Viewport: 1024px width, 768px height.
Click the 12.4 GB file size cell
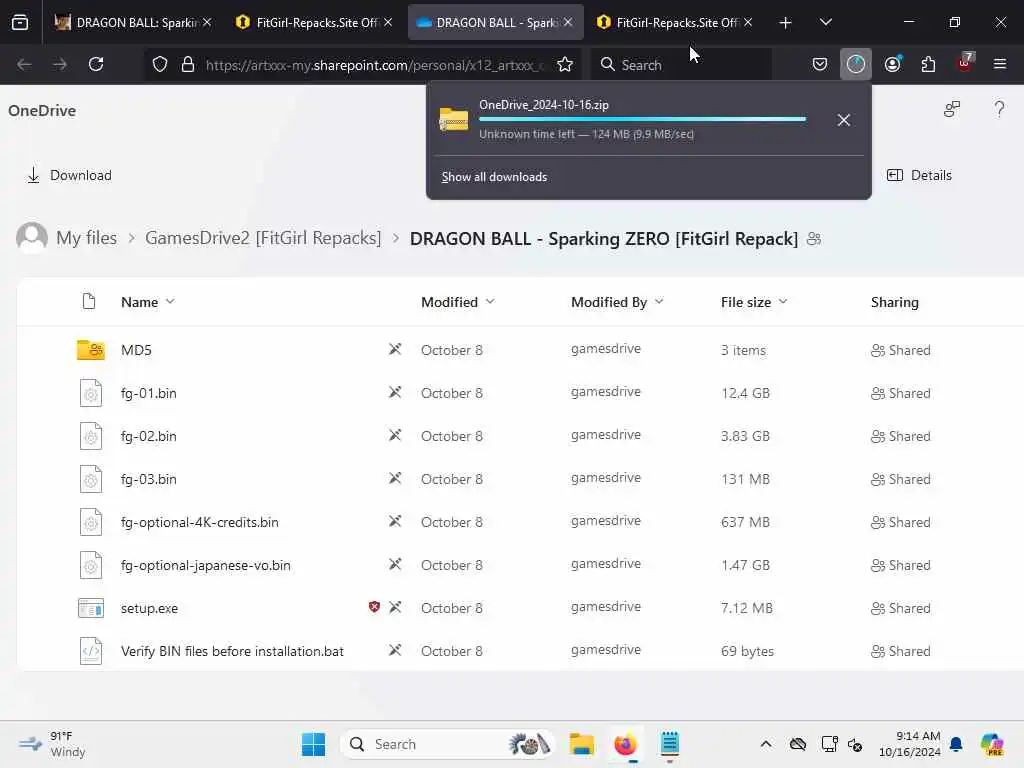(x=745, y=393)
